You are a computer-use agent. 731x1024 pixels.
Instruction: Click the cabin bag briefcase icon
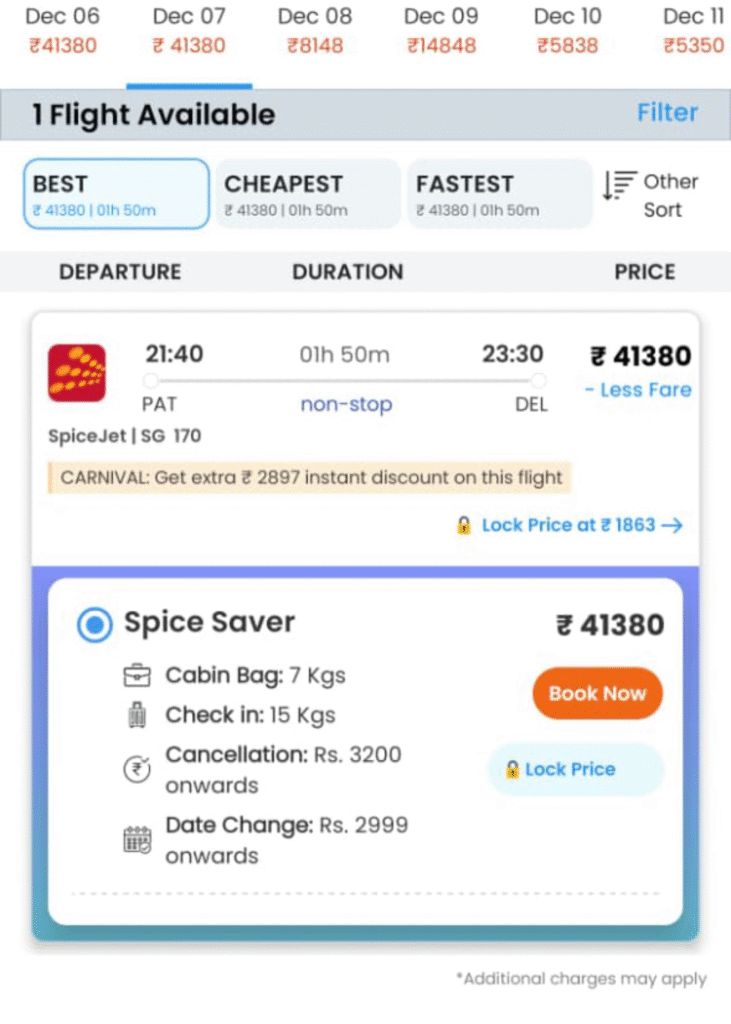(137, 676)
